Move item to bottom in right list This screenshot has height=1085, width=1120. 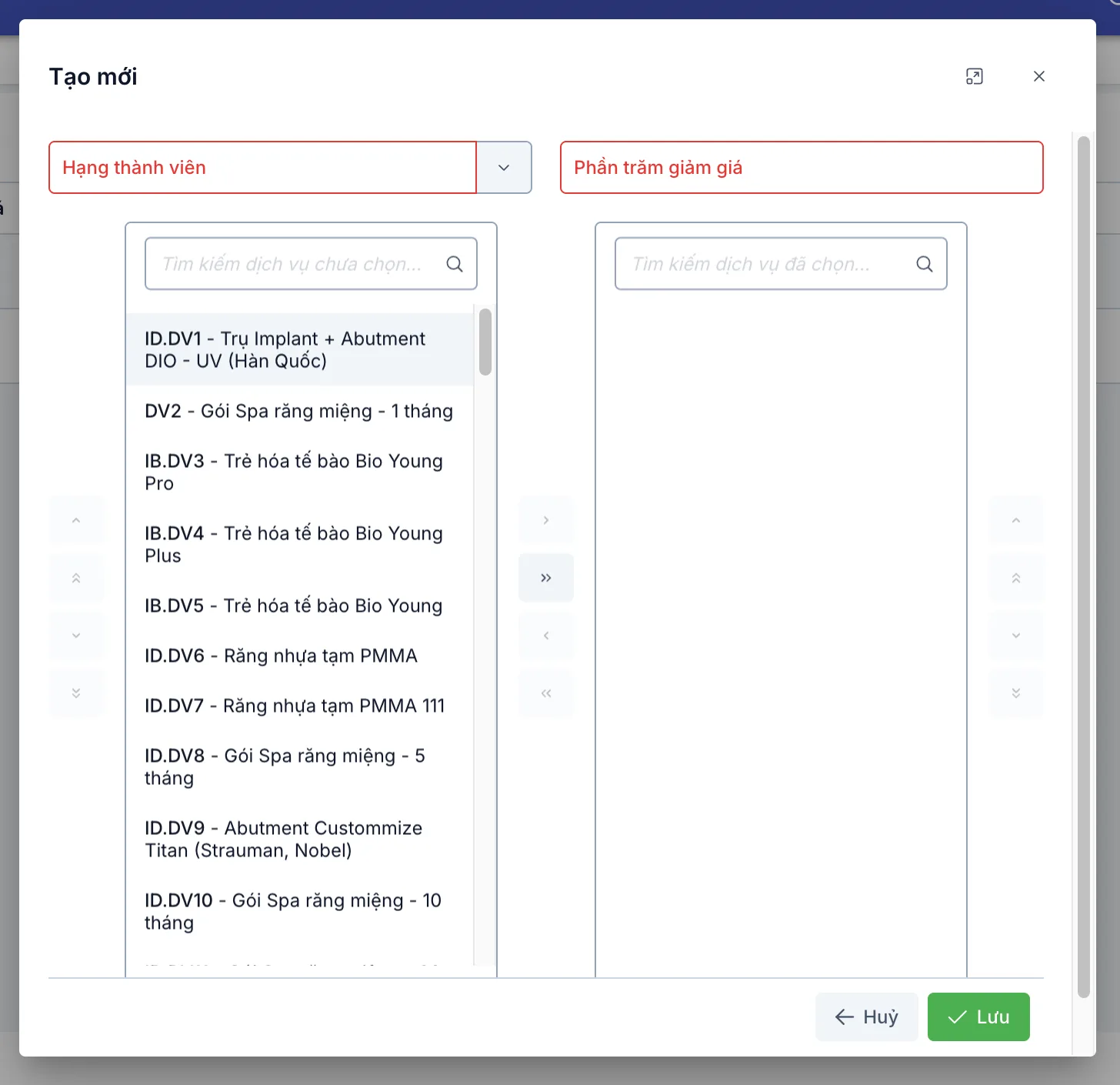click(1016, 693)
